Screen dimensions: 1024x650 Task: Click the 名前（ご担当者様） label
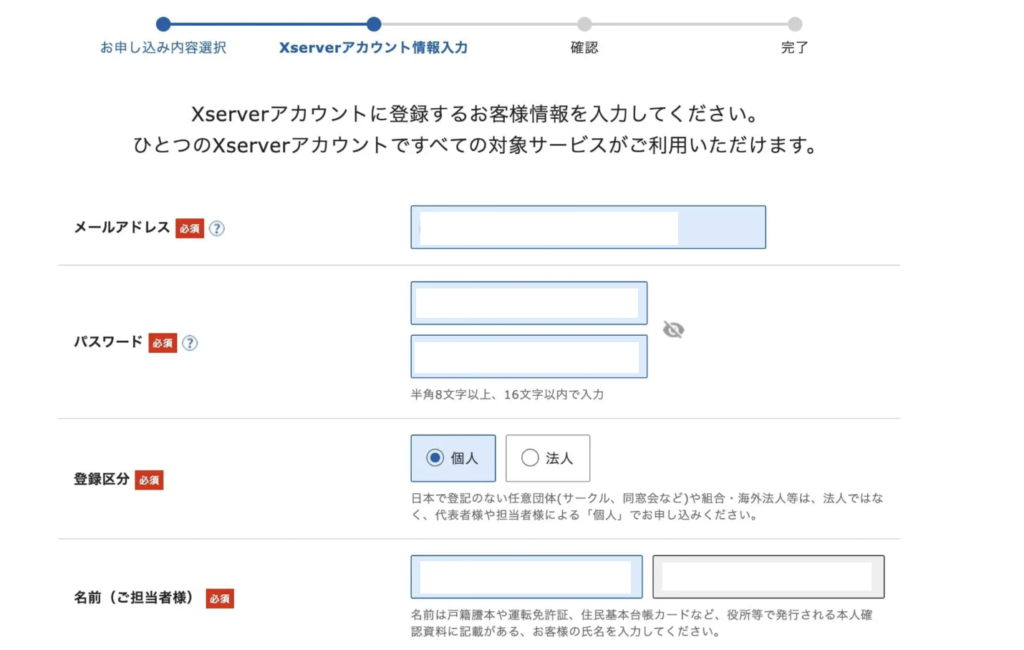134,598
